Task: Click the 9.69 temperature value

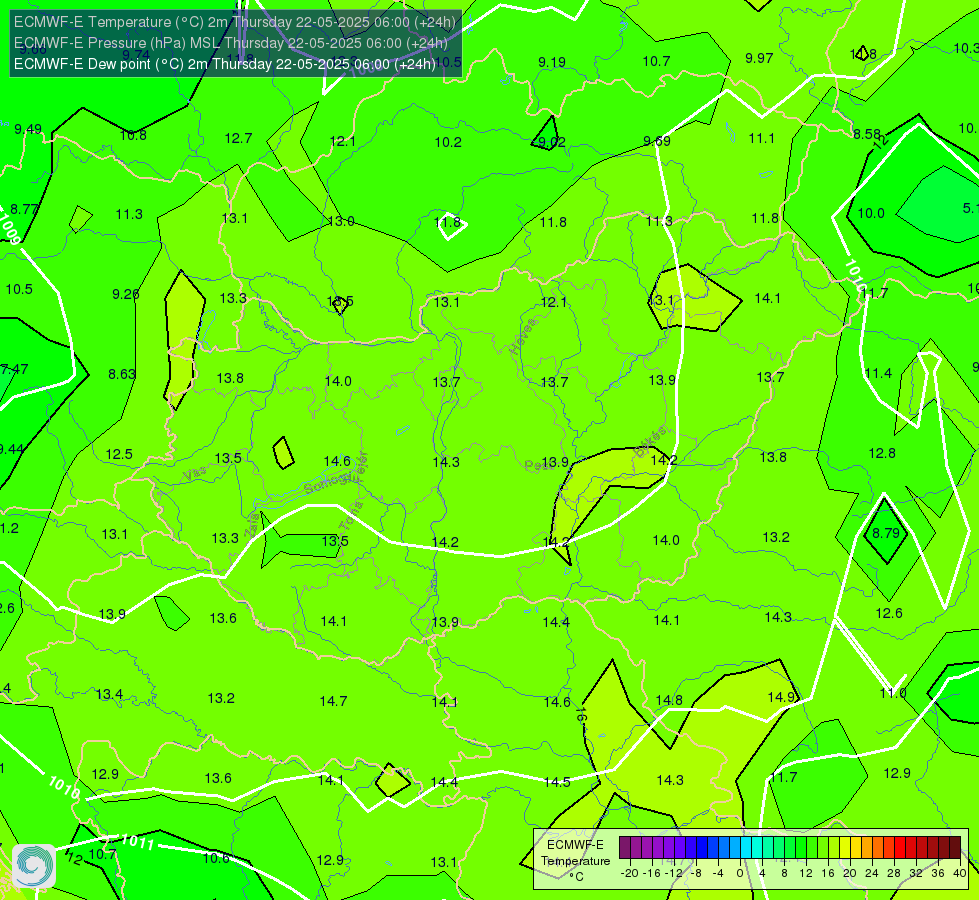Action: pyautogui.click(x=657, y=141)
